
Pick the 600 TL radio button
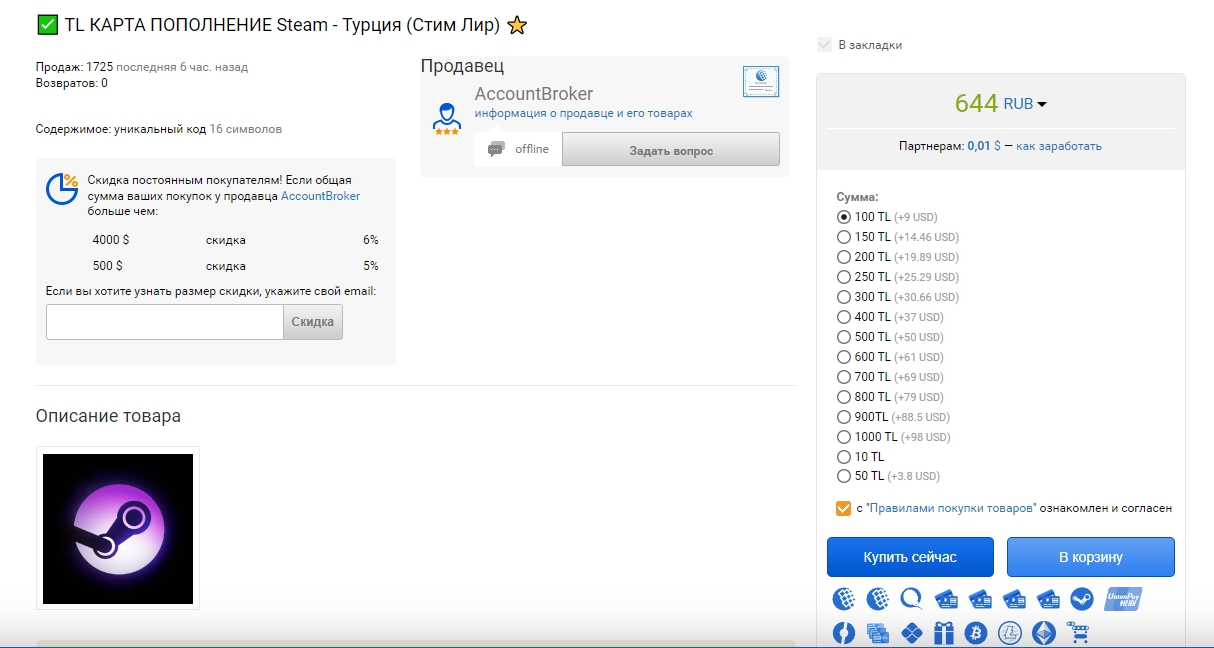pos(844,357)
